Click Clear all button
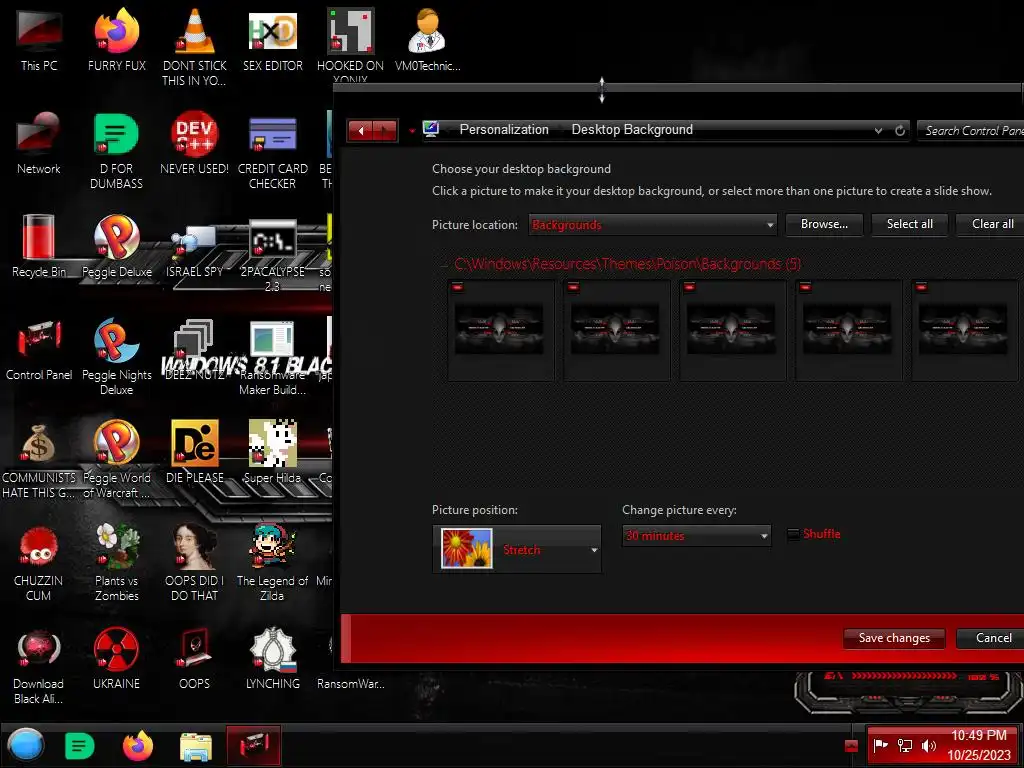Image resolution: width=1024 pixels, height=768 pixels. pyautogui.click(x=992, y=224)
